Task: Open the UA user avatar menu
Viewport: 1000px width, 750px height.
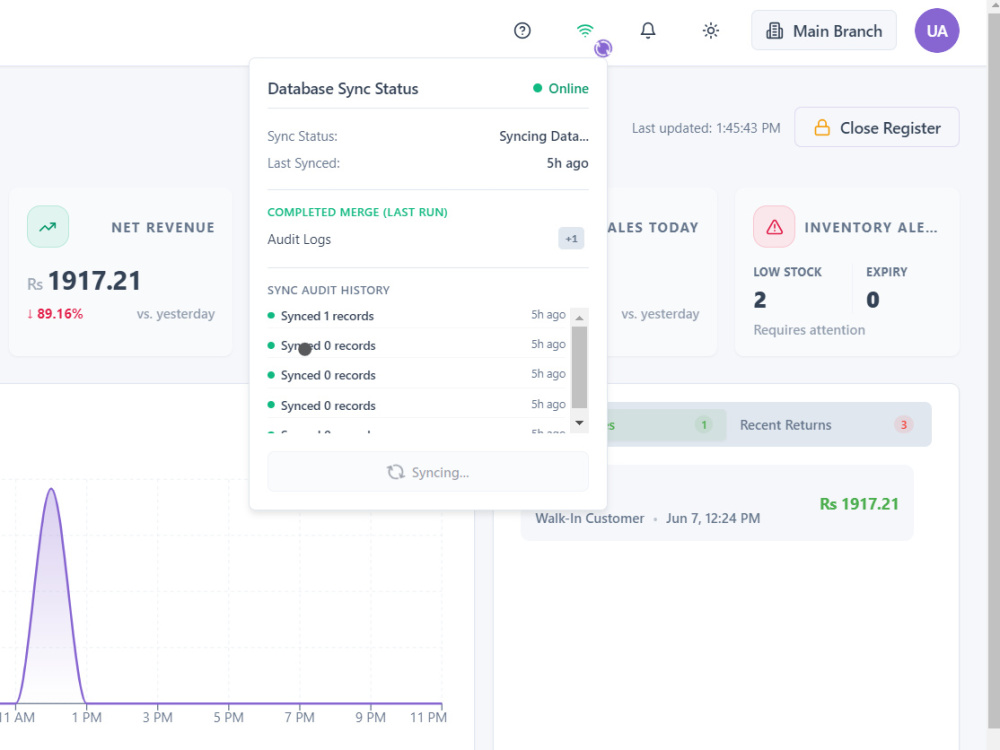Action: (936, 31)
